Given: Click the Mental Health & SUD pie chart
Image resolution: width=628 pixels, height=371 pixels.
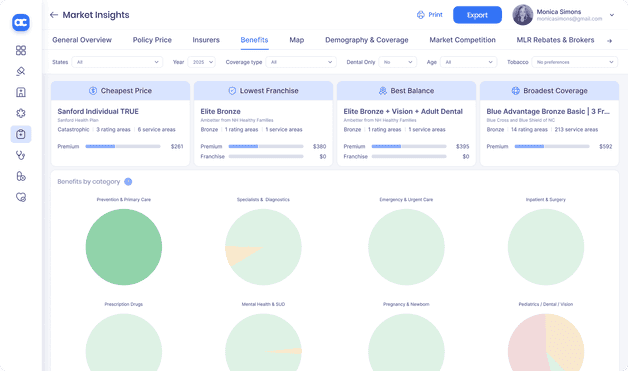Looking at the screenshot, I should coord(263,342).
